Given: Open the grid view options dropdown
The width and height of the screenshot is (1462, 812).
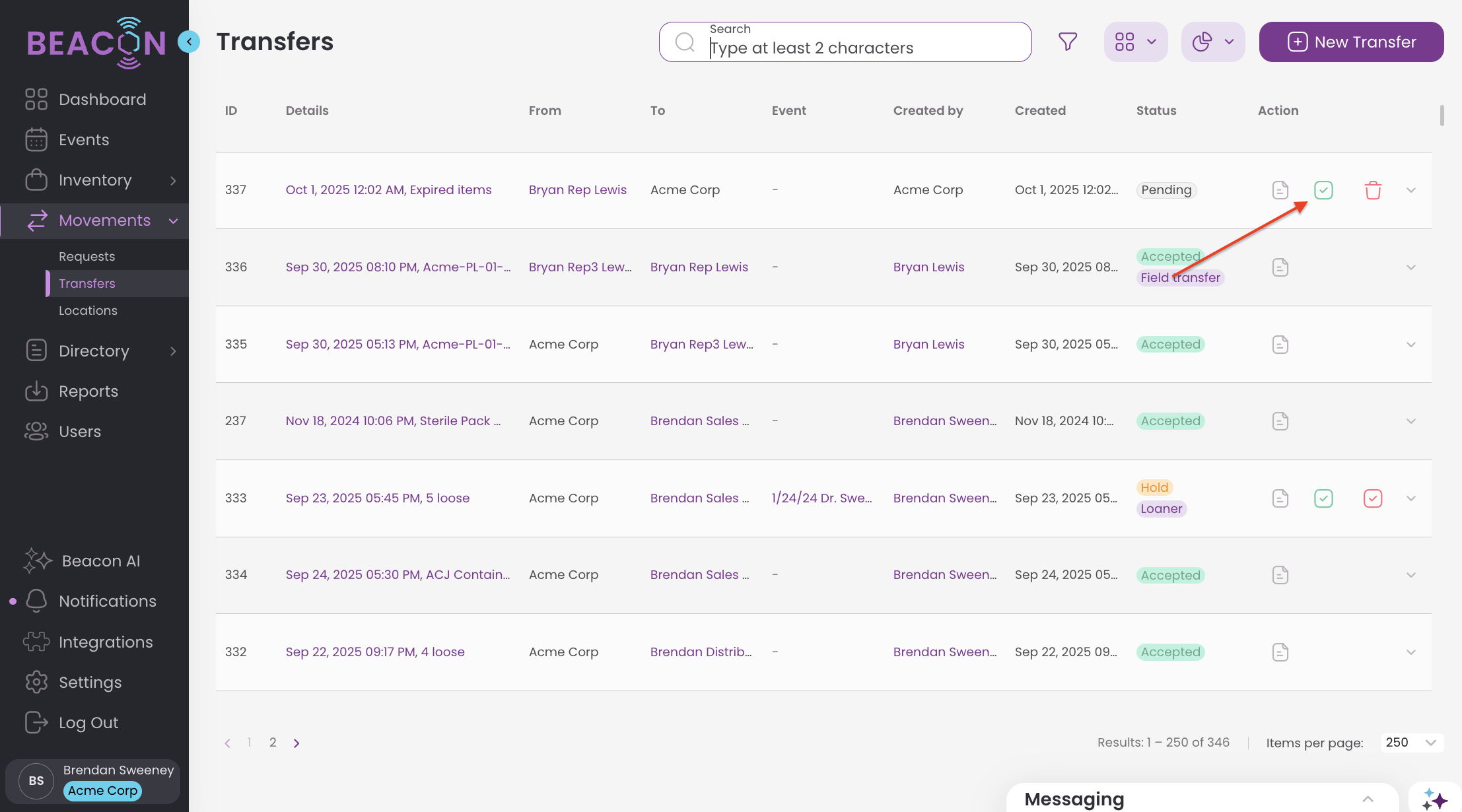Looking at the screenshot, I should pos(1136,42).
